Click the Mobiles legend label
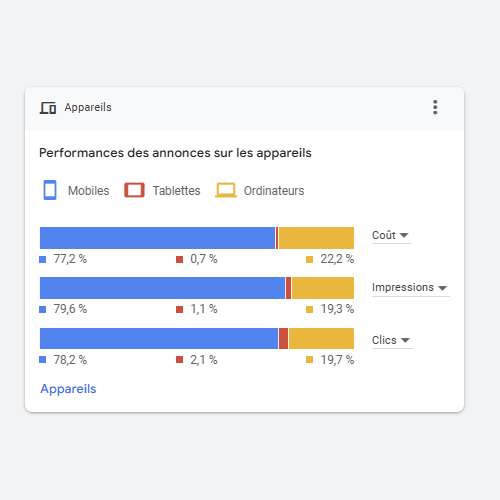The image size is (500, 500). coord(89,191)
